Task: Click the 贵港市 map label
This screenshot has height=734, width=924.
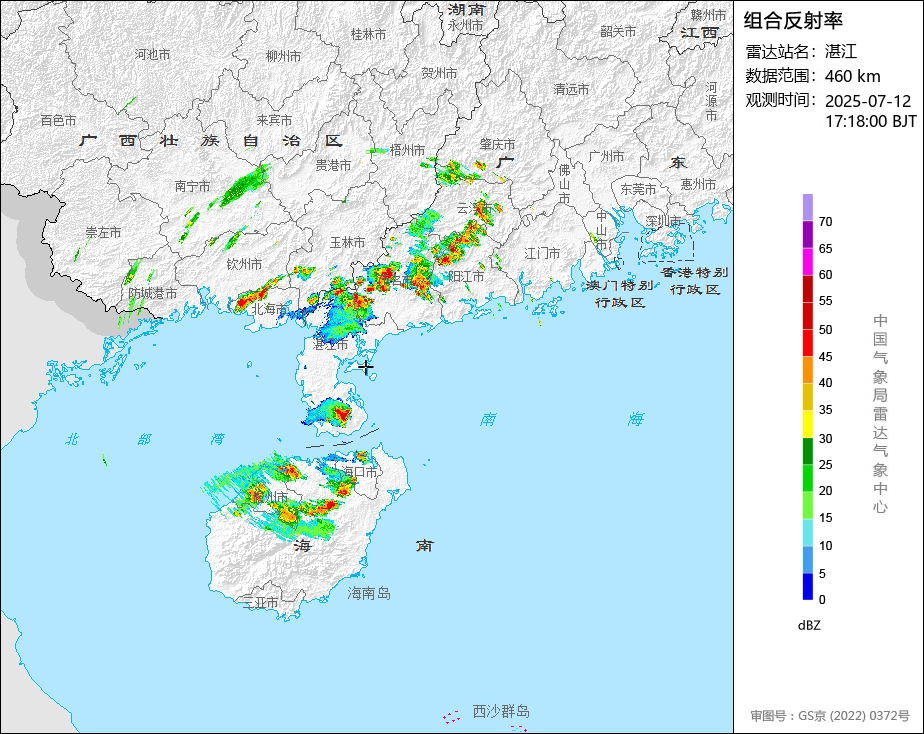Action: click(x=333, y=166)
